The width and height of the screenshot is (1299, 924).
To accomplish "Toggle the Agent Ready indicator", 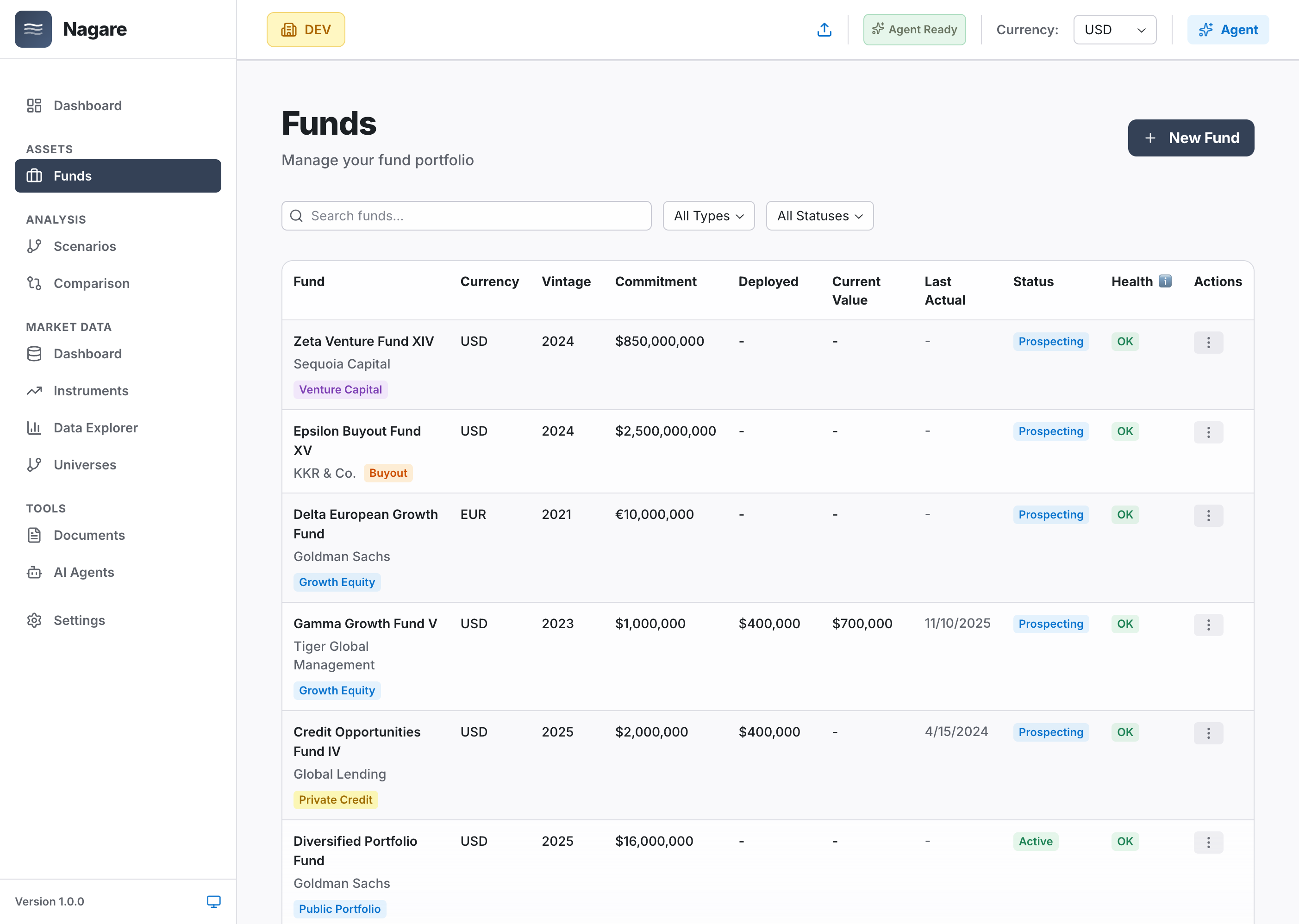I will 914,30.
